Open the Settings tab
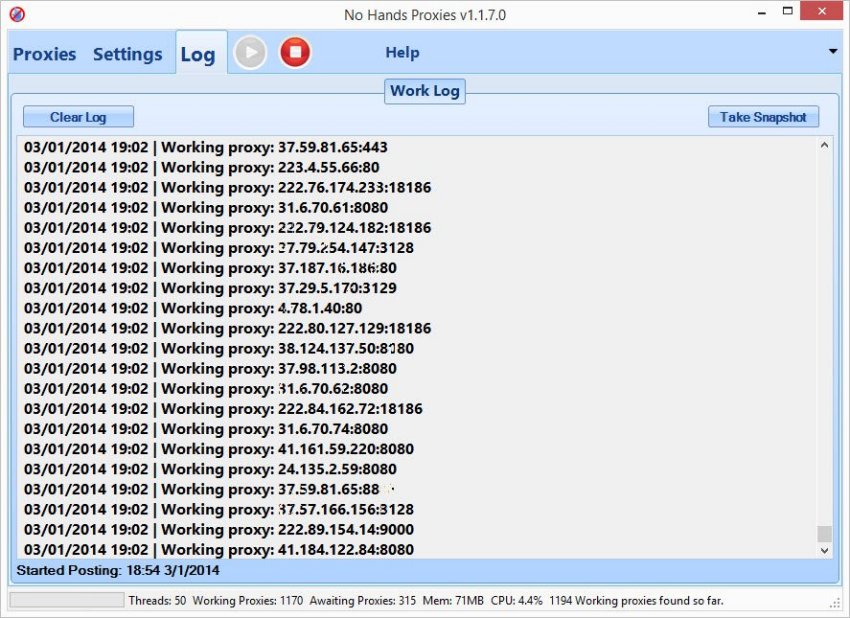The image size is (850, 618). point(127,54)
